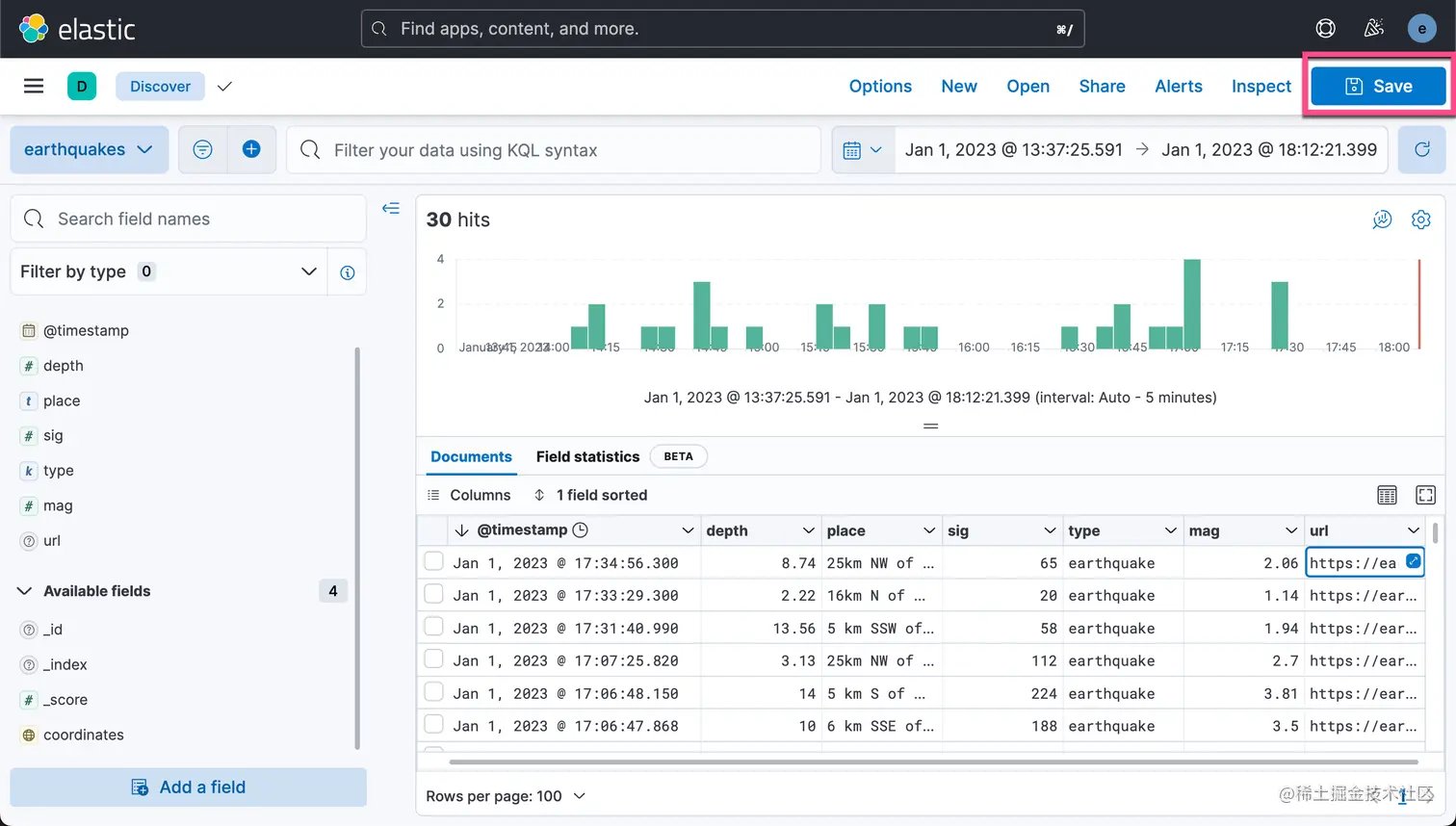
Task: Open the help menu lifebuoy icon
Action: click(1326, 29)
